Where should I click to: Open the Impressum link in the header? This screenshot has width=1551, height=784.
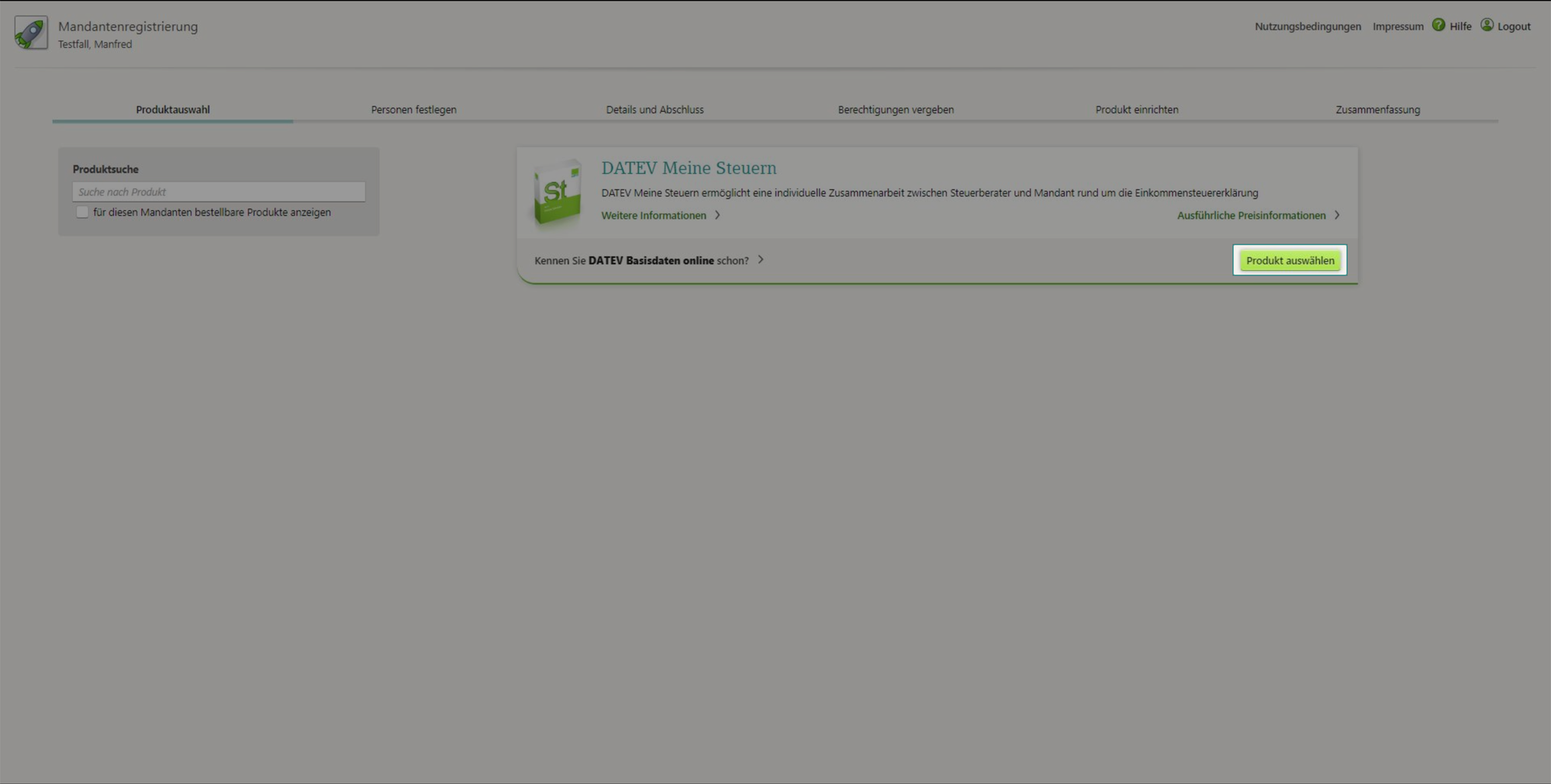click(x=1397, y=26)
